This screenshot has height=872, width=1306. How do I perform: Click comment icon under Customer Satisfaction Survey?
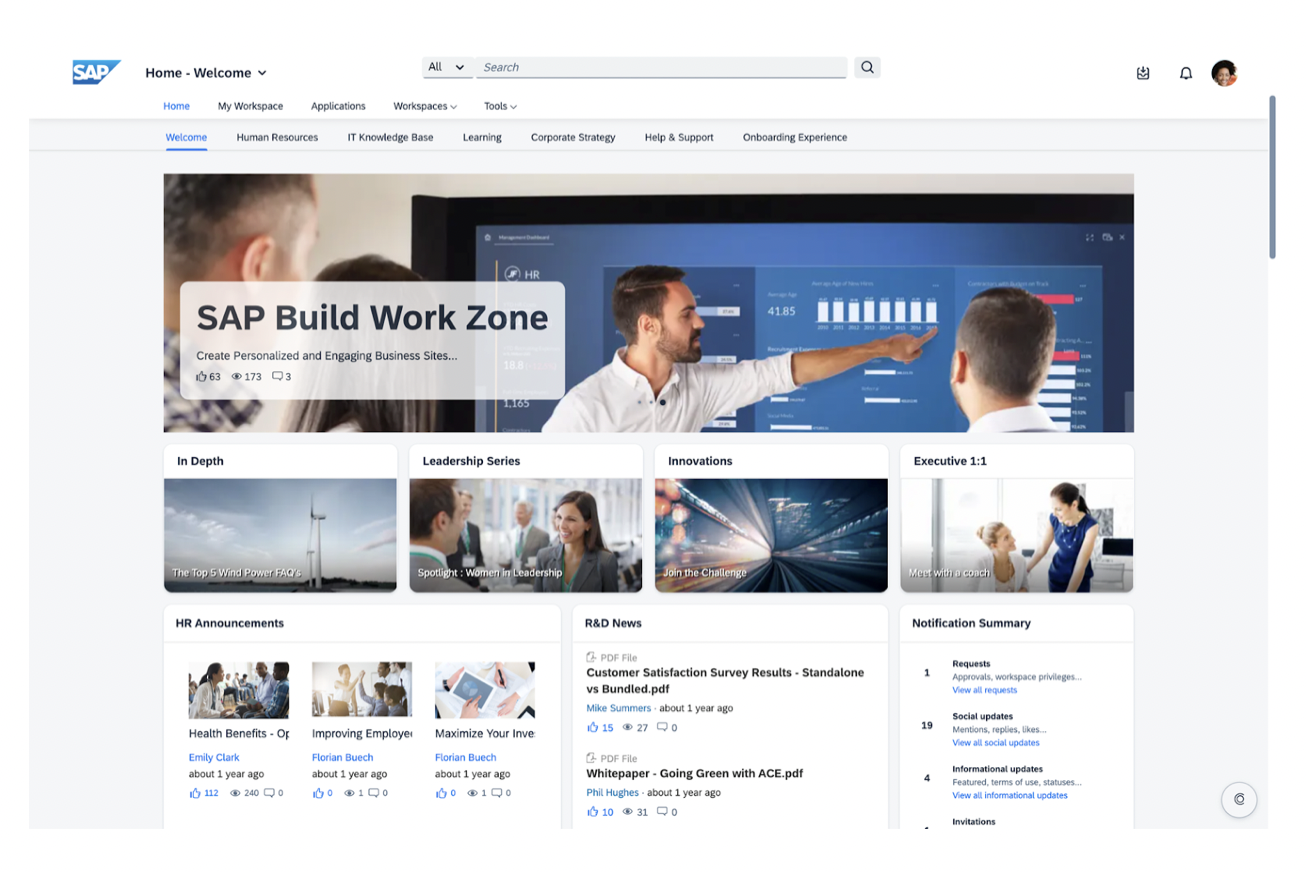[662, 728]
